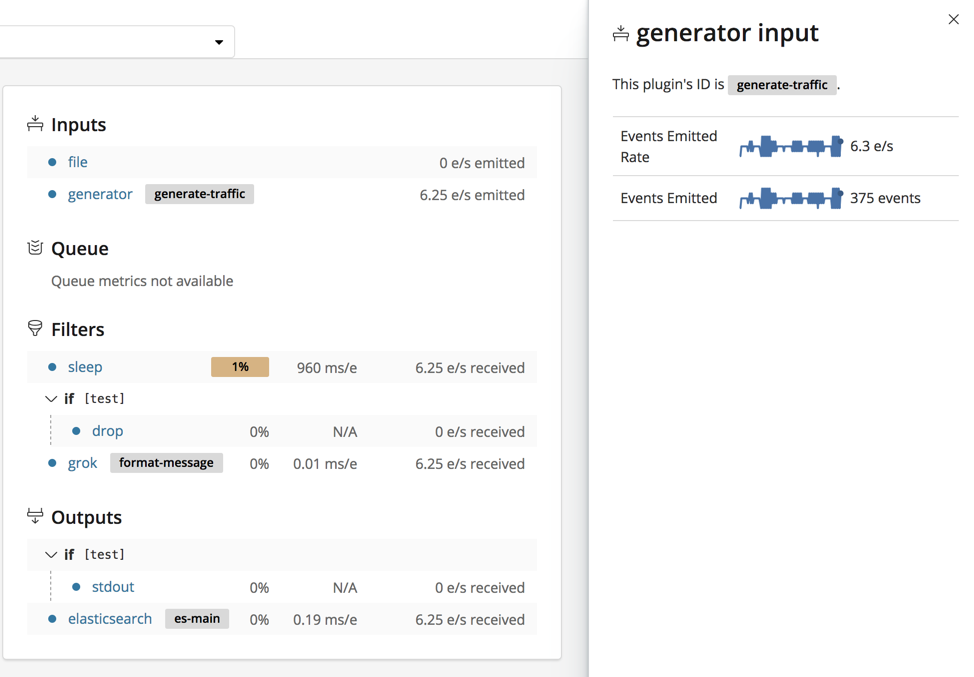The height and width of the screenshot is (677, 974).
Task: Collapse the if [test] branch under Outputs
Action: tap(51, 554)
